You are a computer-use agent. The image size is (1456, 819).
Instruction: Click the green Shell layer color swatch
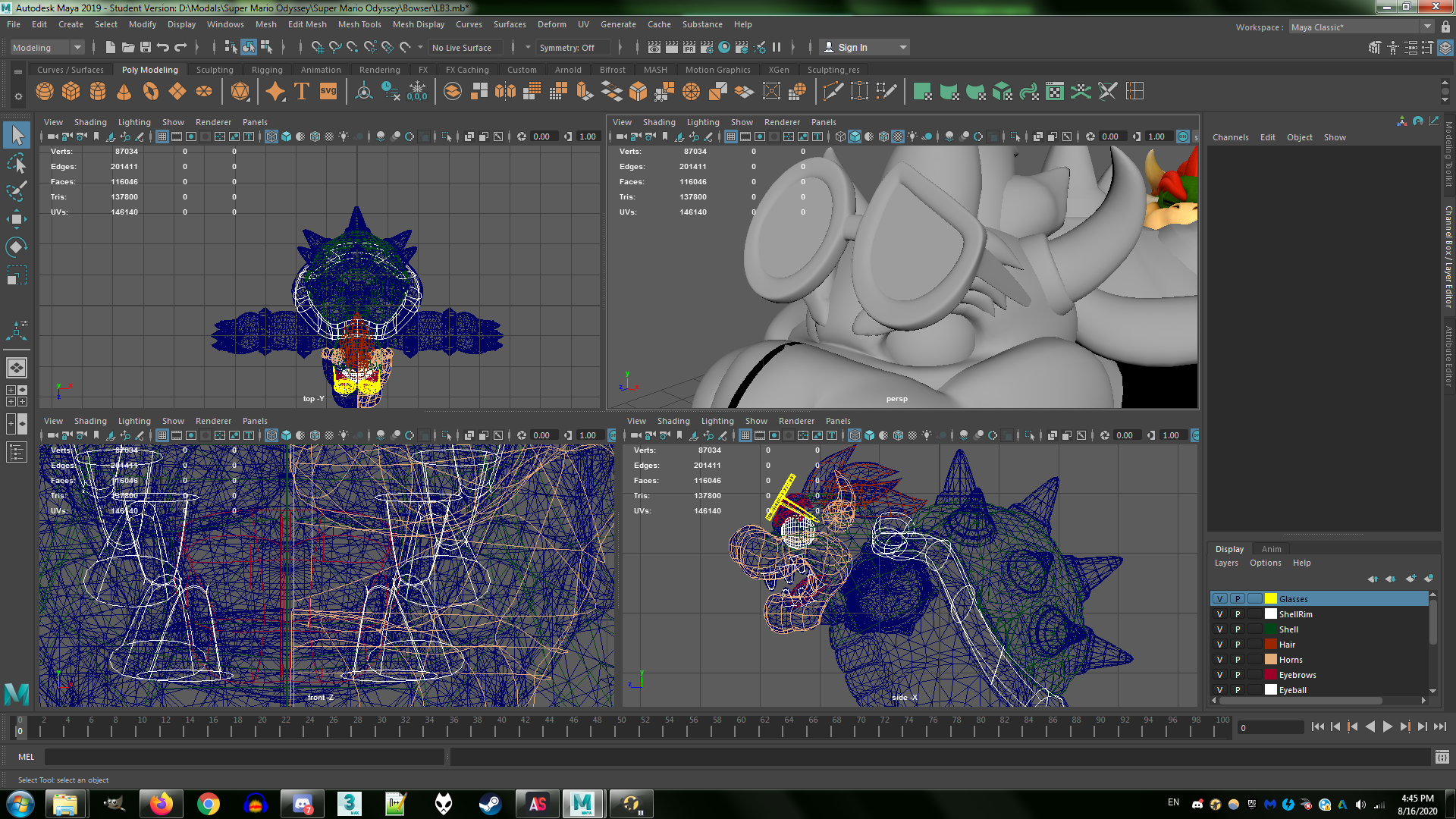pyautogui.click(x=1271, y=629)
